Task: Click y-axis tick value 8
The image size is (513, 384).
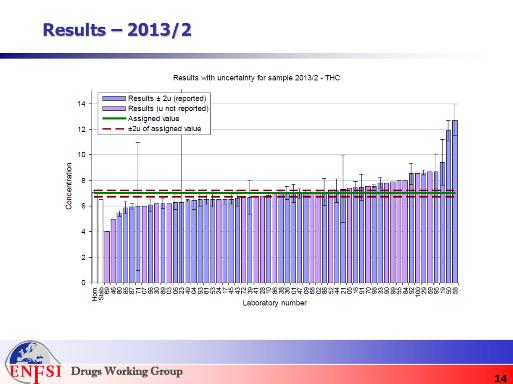Action: point(83,180)
